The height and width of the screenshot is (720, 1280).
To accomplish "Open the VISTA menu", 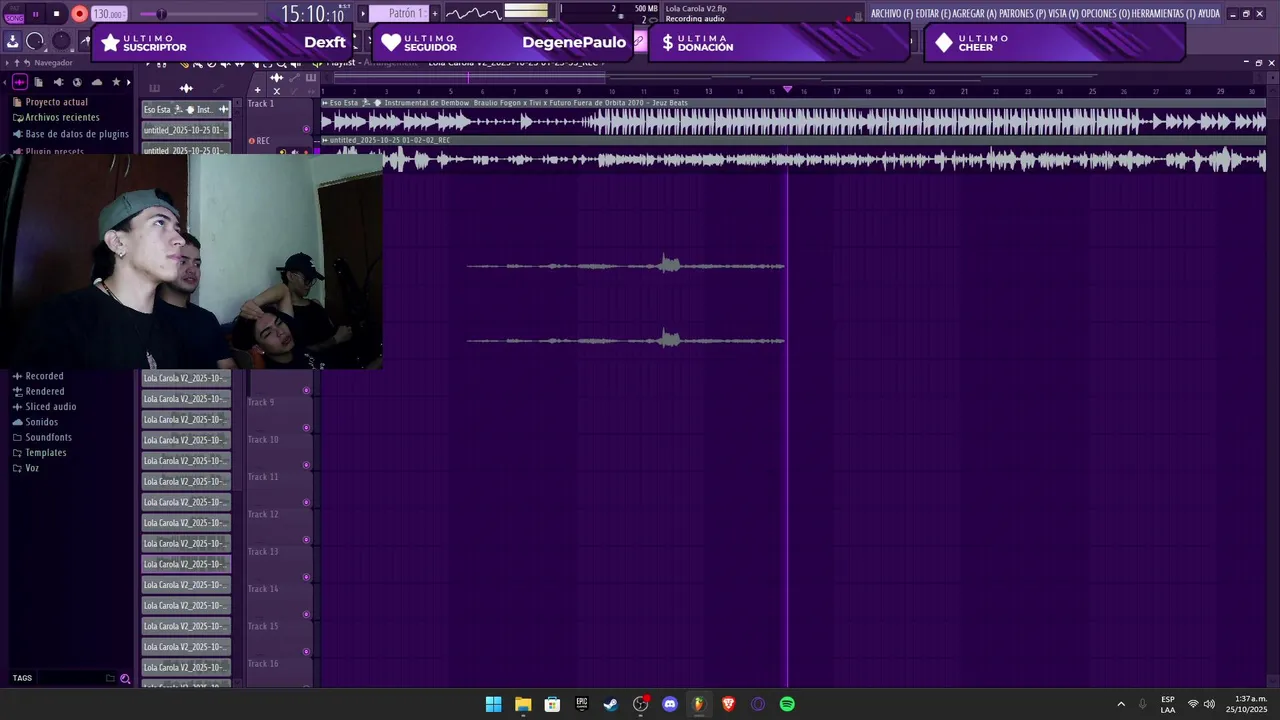I will [1064, 14].
